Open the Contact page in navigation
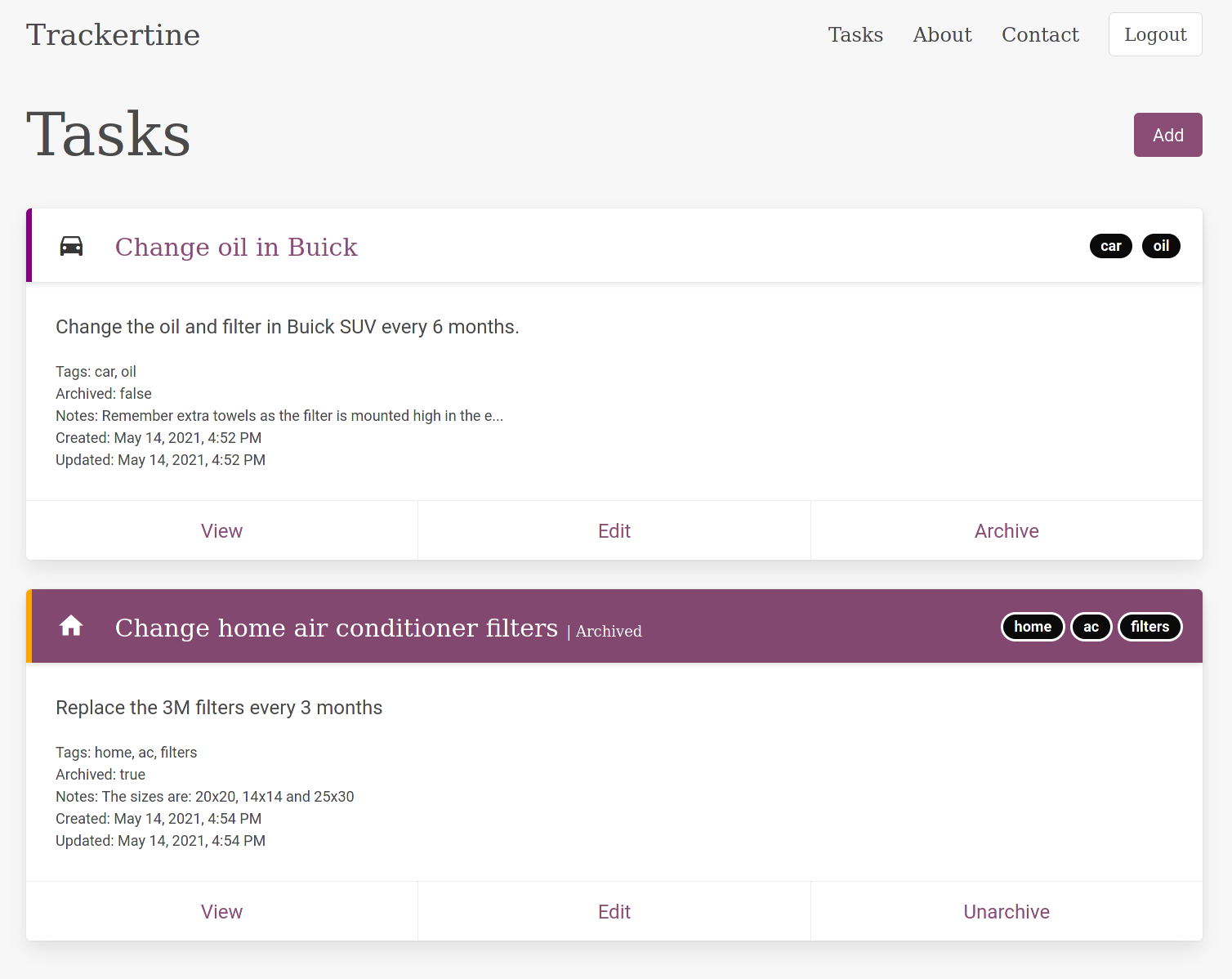 click(x=1040, y=34)
